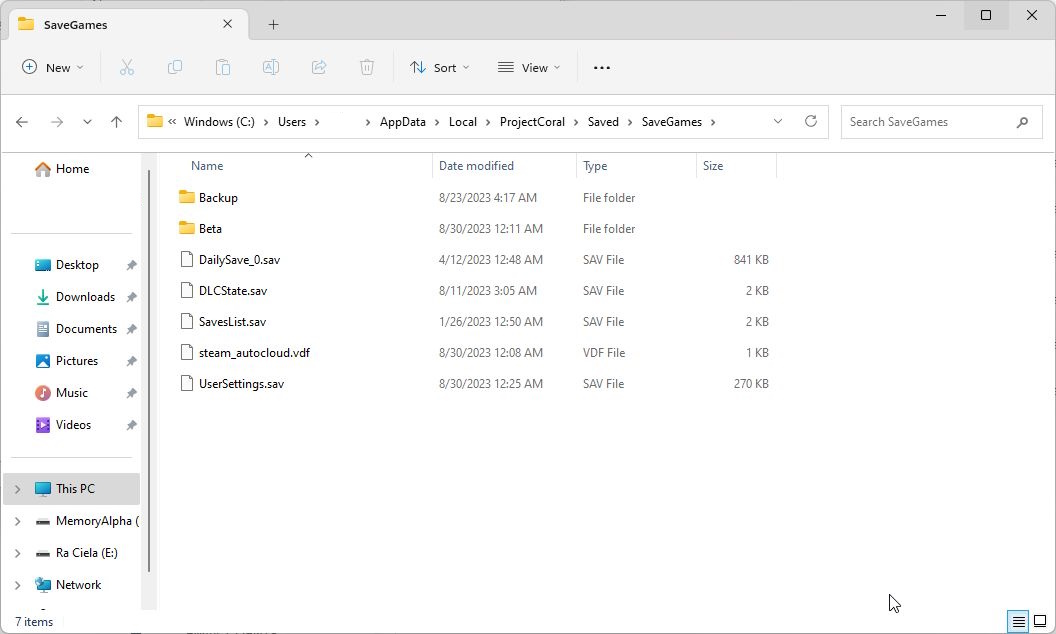This screenshot has height=634, width=1056.
Task: Switch to large thumbnails view toggle
Action: [1040, 621]
